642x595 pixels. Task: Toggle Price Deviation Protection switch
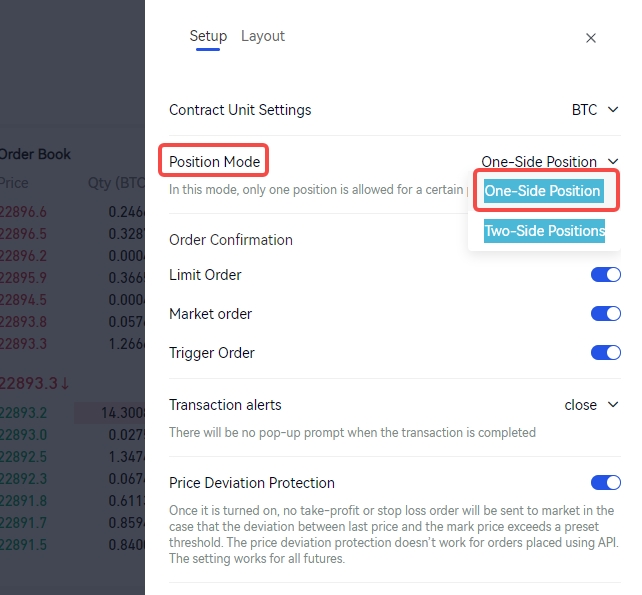[x=606, y=483]
